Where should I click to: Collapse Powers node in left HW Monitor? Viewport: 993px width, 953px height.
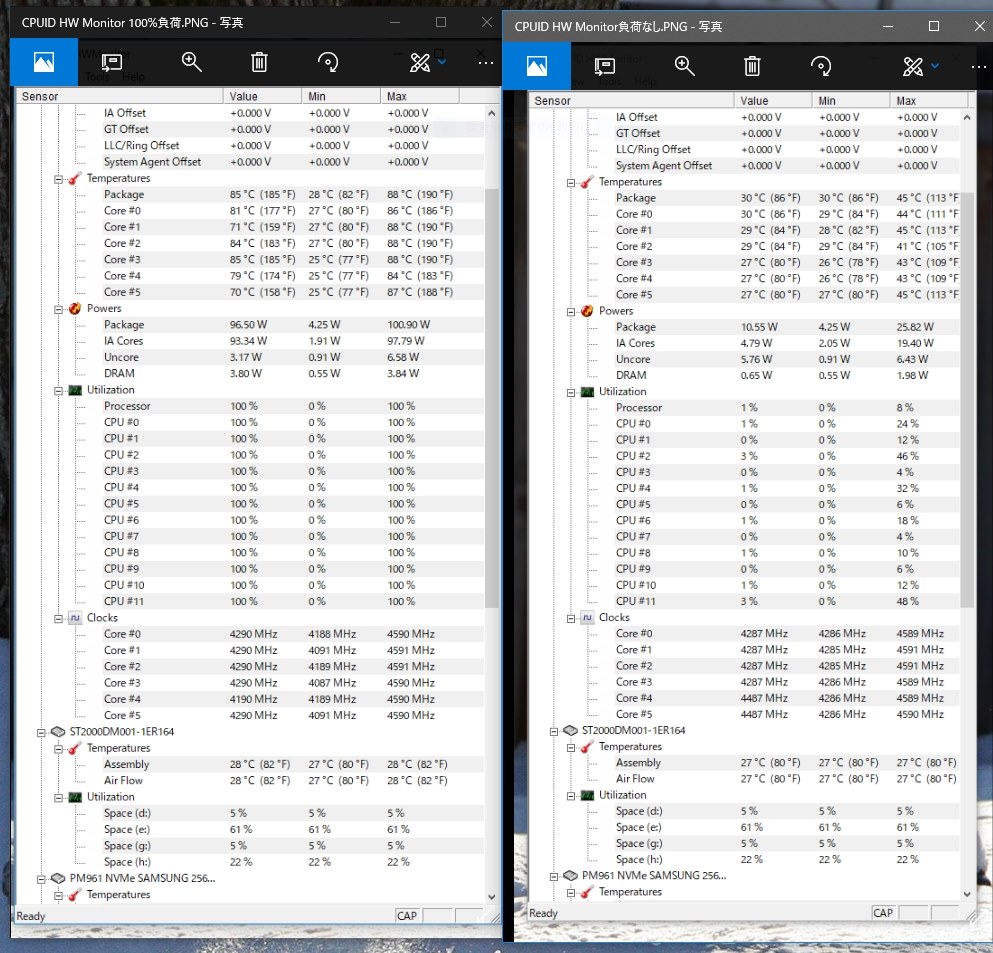[58, 310]
